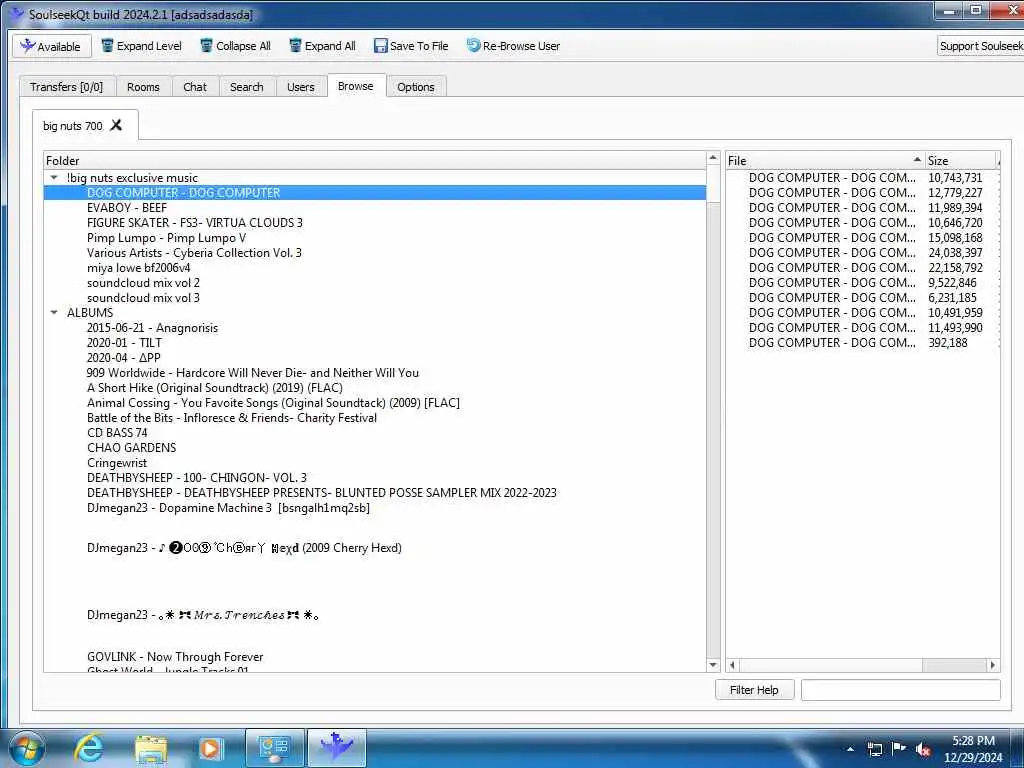Sort by the File column header

pos(825,161)
